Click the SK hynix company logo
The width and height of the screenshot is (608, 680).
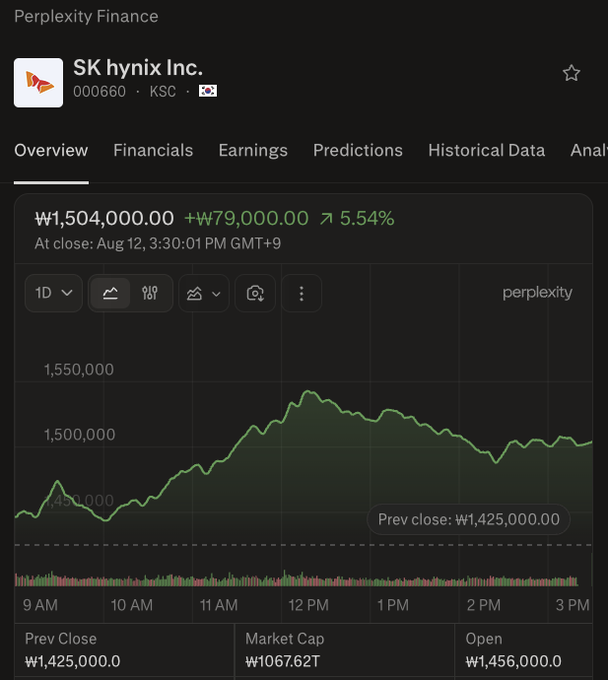[38, 82]
